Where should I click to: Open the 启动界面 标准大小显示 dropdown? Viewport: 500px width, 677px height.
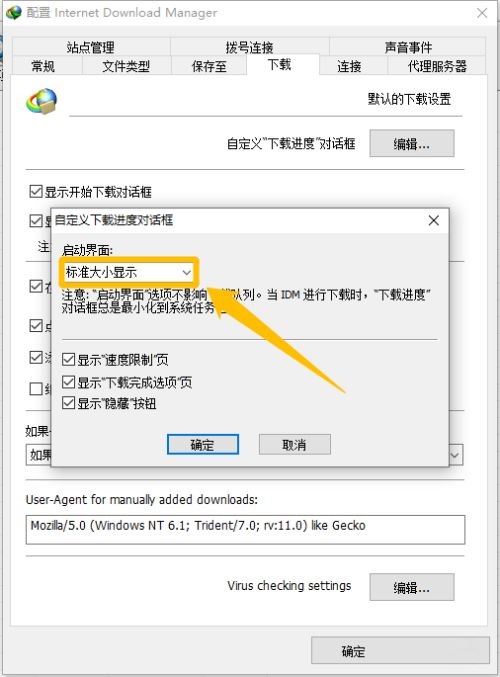point(128,272)
